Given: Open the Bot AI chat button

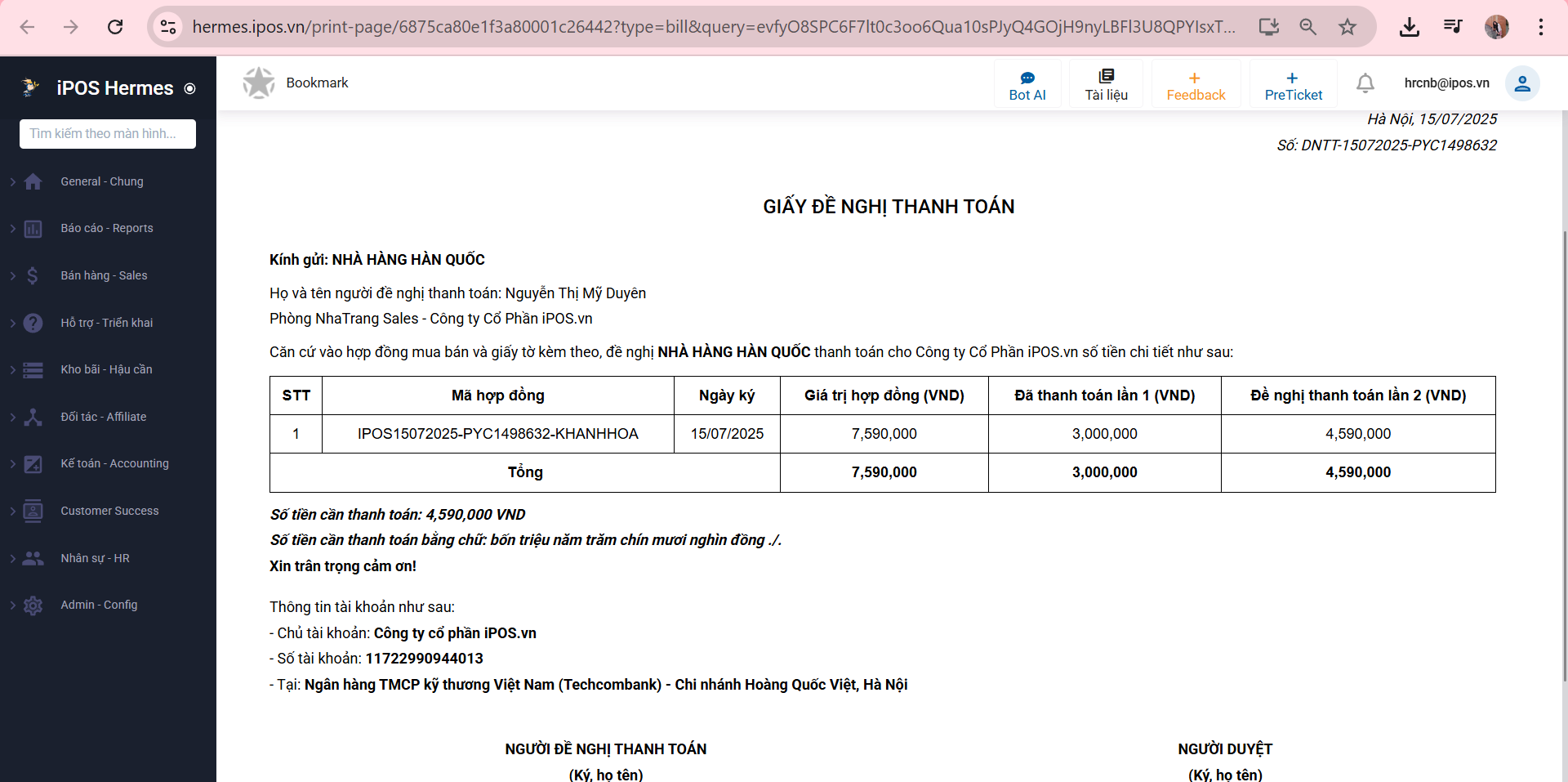Looking at the screenshot, I should click(1027, 84).
